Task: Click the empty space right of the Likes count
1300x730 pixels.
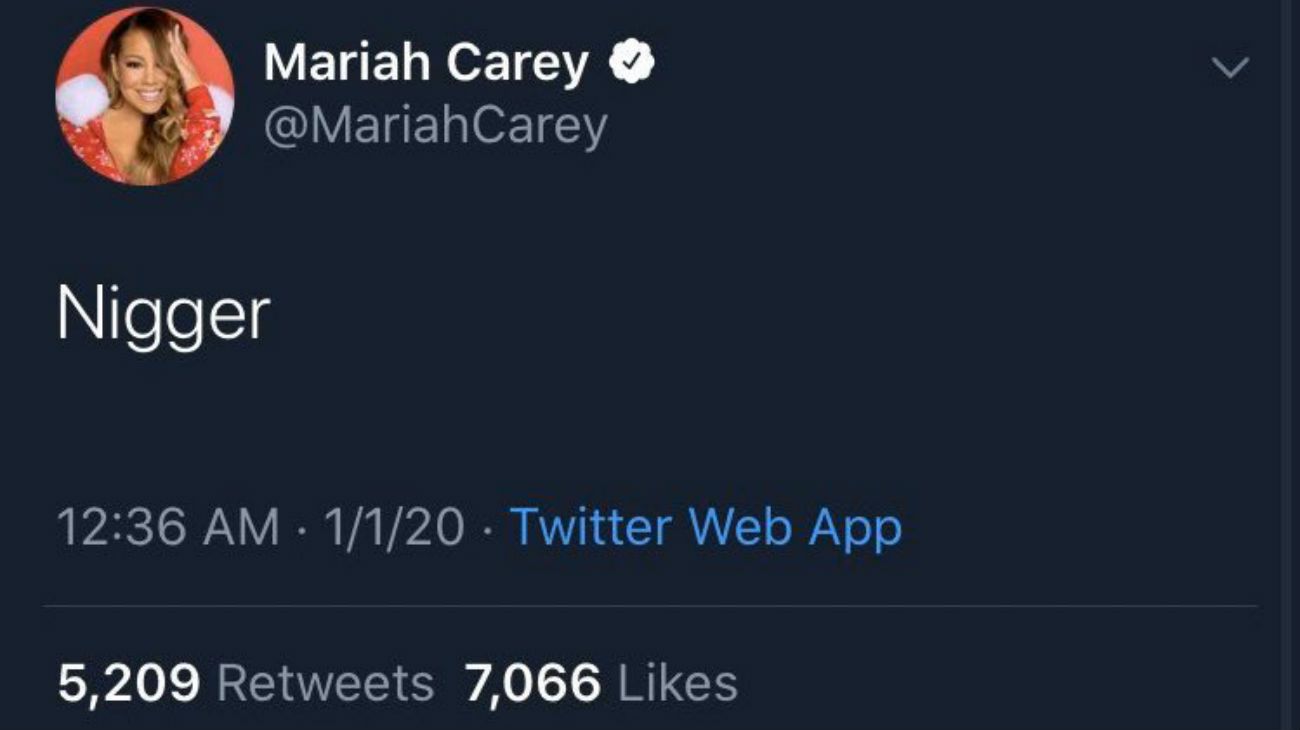Action: click(1000, 684)
